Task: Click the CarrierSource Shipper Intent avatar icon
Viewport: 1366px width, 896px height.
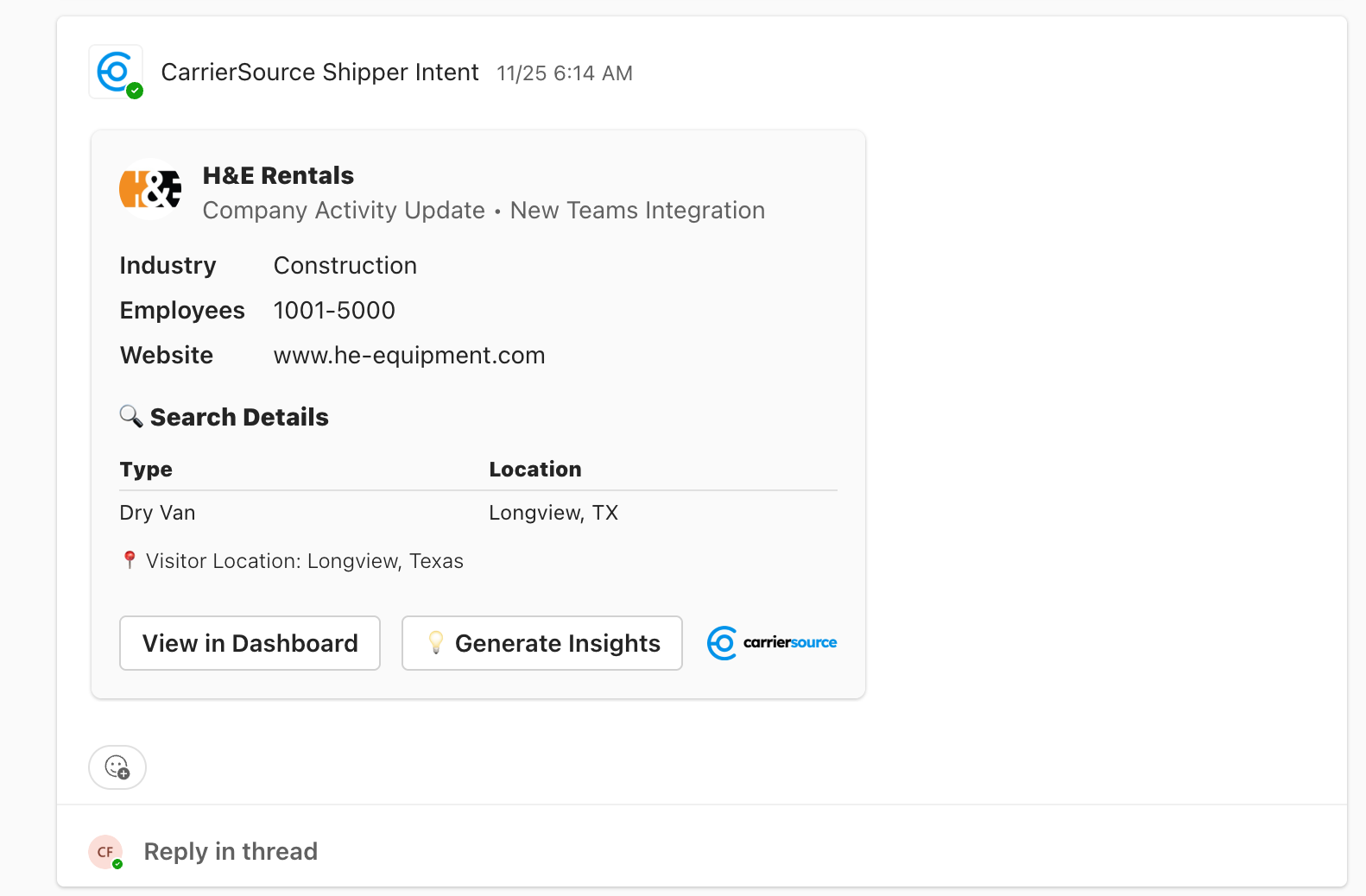Action: (x=116, y=72)
